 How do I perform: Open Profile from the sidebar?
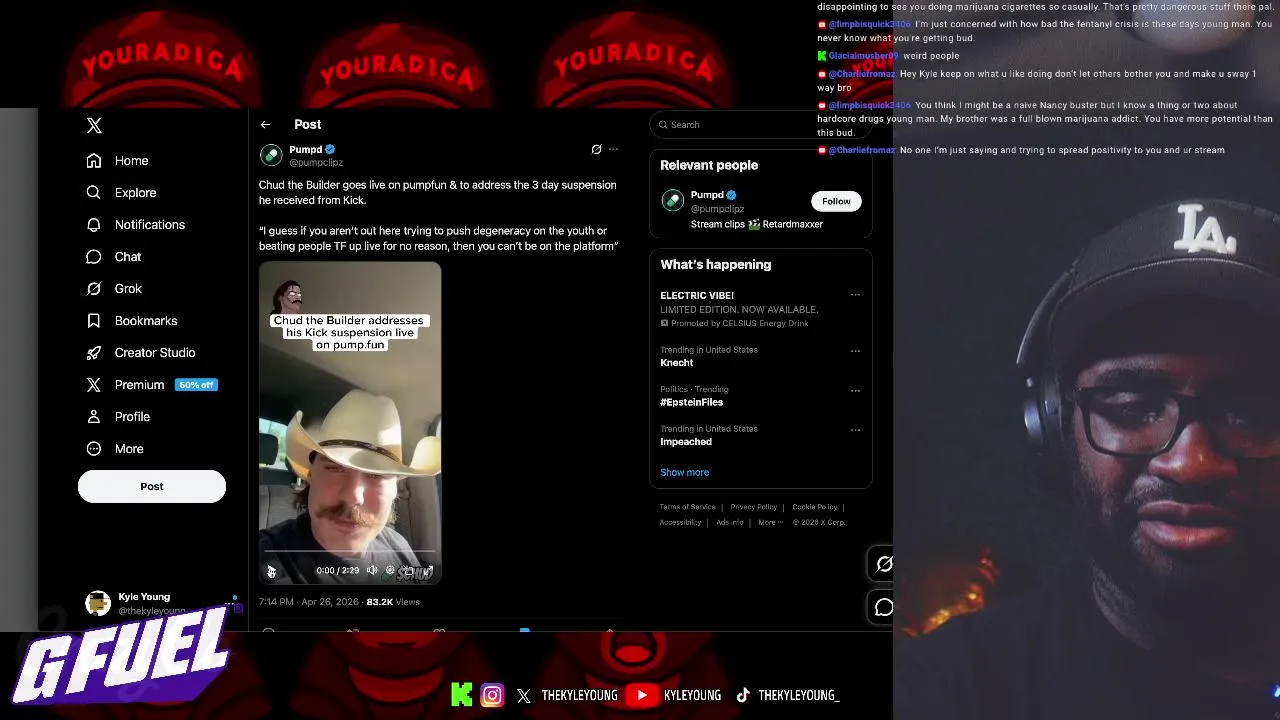[x=118, y=417]
